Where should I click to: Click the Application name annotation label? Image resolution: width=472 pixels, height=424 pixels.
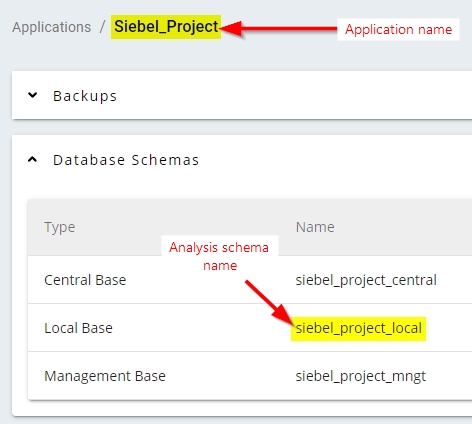(398, 30)
